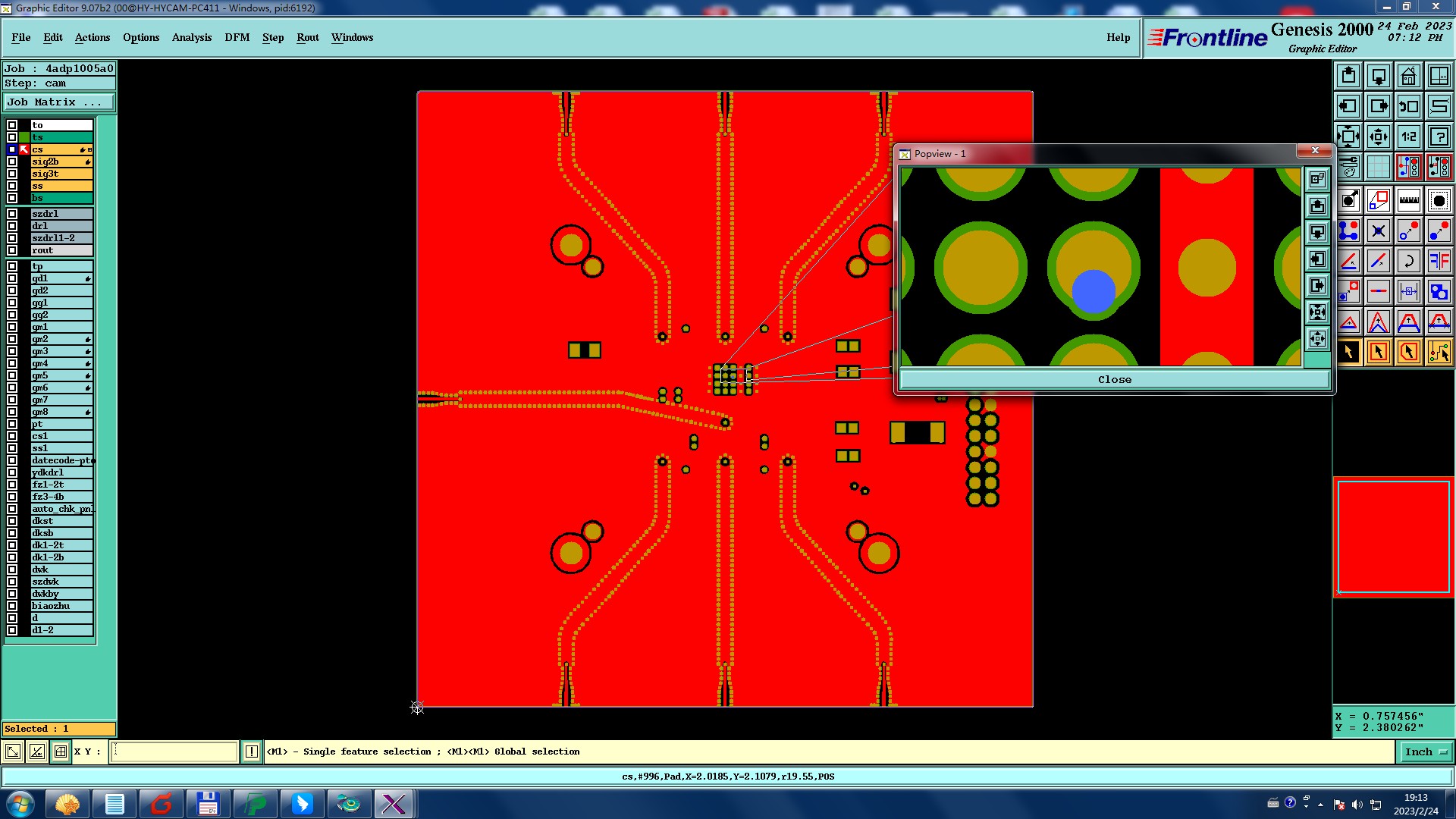Viewport: 1456px width, 819px height.
Task: Click the Home view icon
Action: pyautogui.click(x=1408, y=76)
